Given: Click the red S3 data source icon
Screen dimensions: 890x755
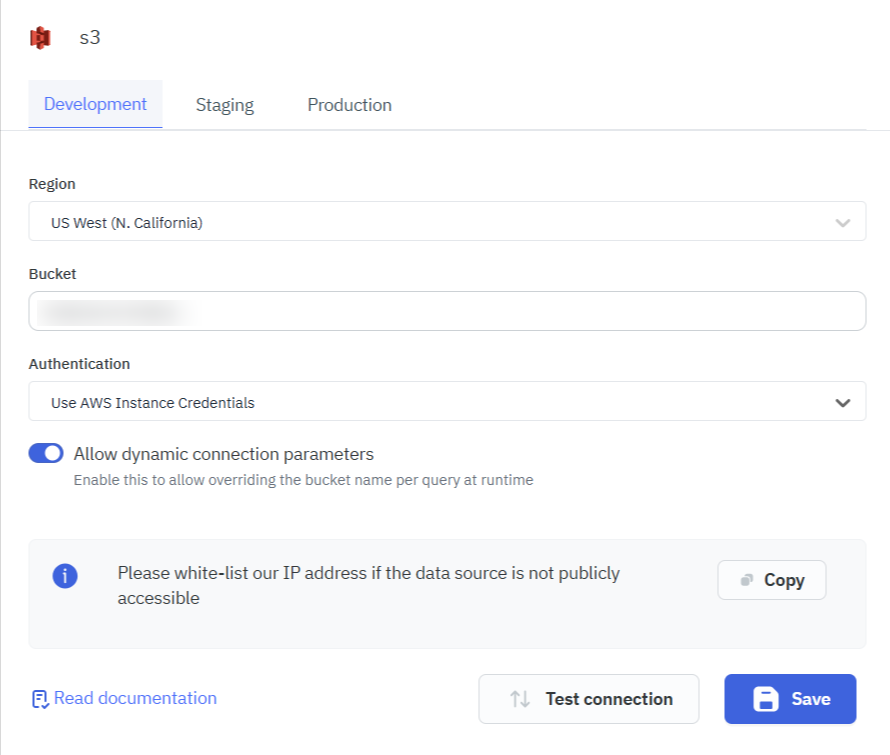Looking at the screenshot, I should (40, 37).
